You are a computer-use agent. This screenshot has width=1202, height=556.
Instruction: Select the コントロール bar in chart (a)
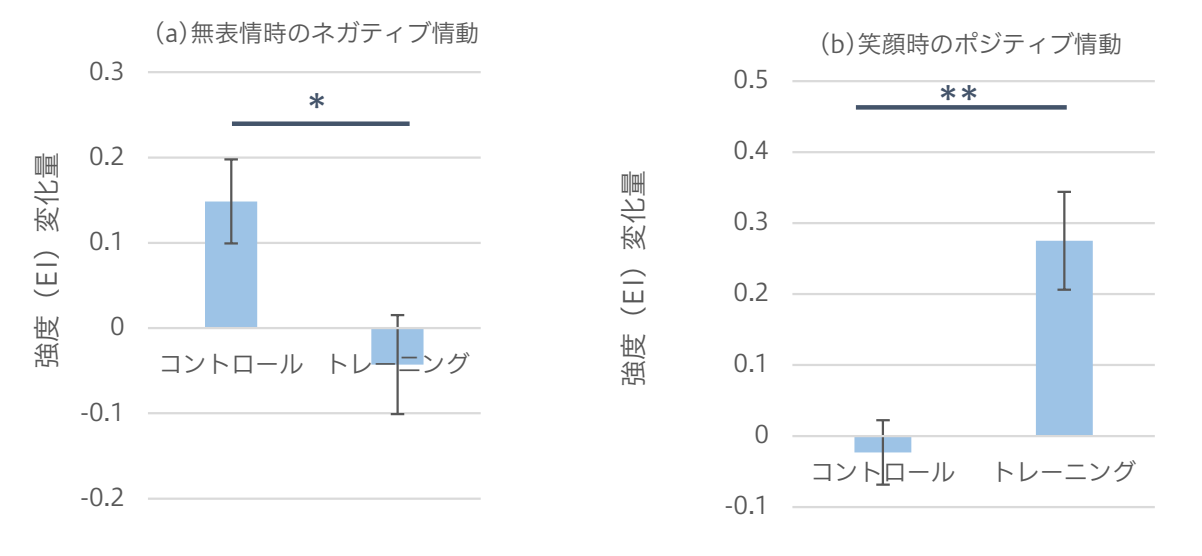[231, 264]
